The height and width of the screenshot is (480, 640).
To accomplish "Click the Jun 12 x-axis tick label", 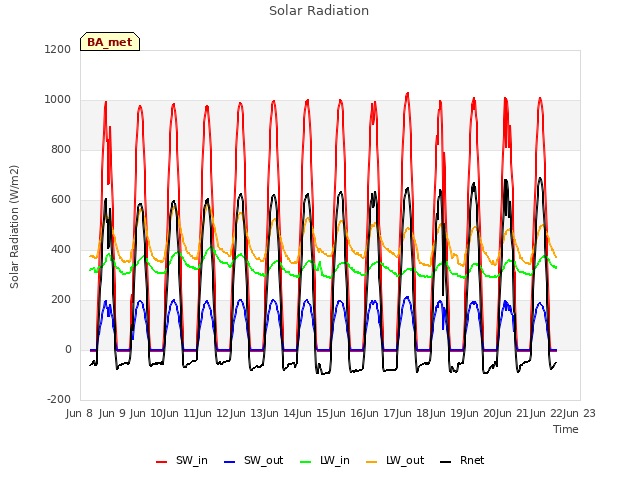I will (212, 413).
